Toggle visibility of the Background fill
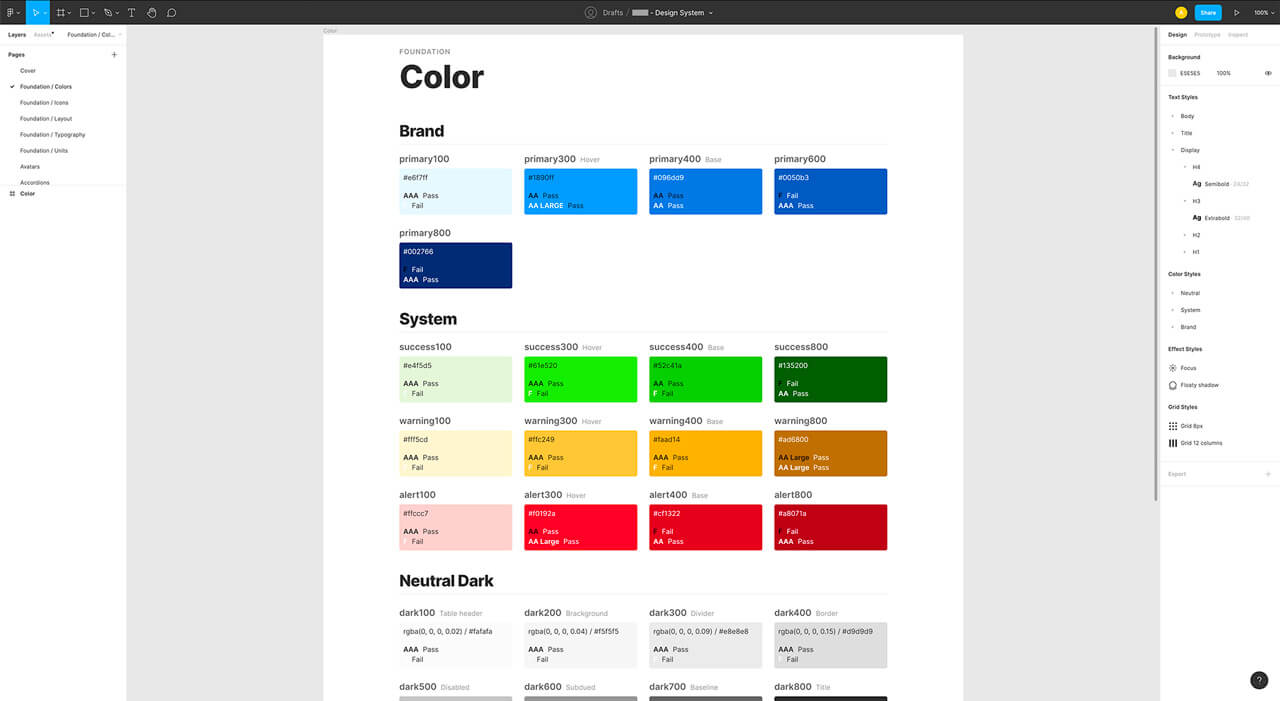This screenshot has height=701, width=1280. [1268, 73]
